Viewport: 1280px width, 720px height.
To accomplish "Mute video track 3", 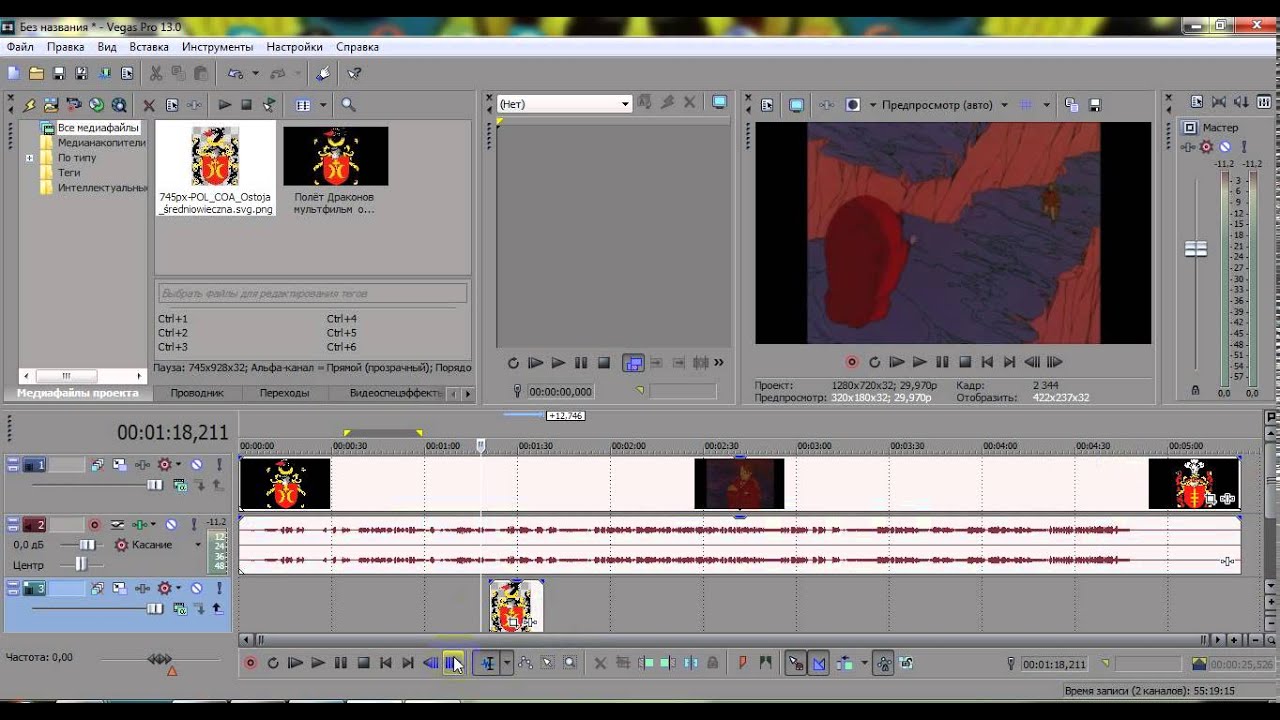I will [x=196, y=588].
